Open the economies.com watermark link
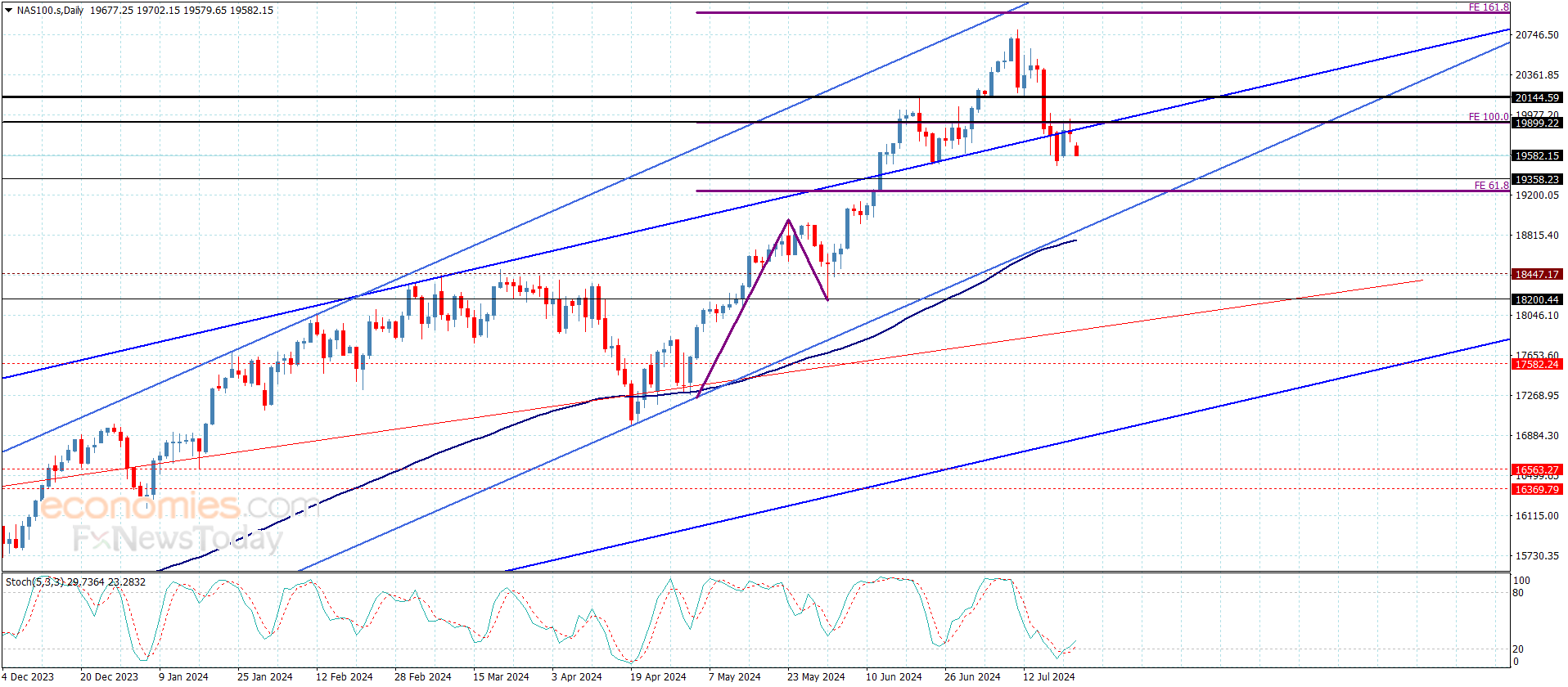The width and height of the screenshot is (1568, 687). coord(179,507)
